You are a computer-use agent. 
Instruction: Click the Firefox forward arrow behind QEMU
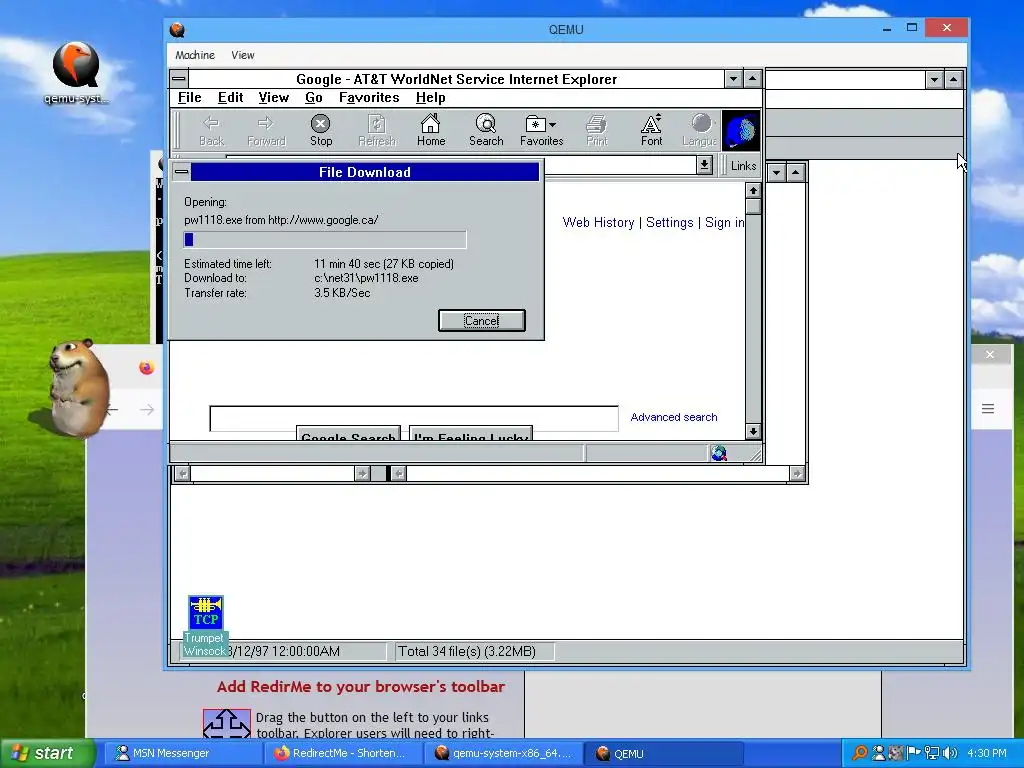point(147,409)
